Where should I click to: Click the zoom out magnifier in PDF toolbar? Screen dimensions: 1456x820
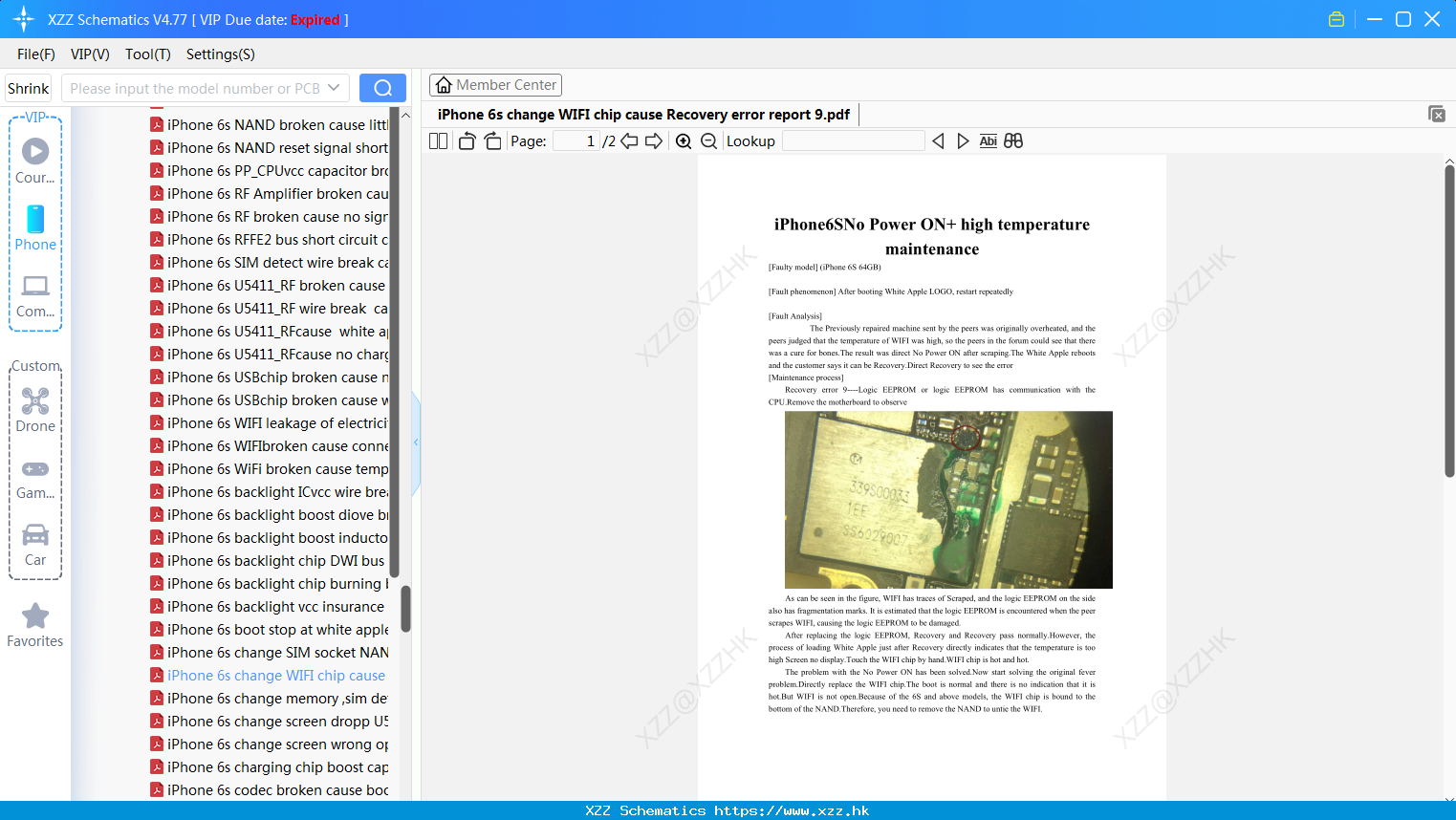click(x=708, y=141)
